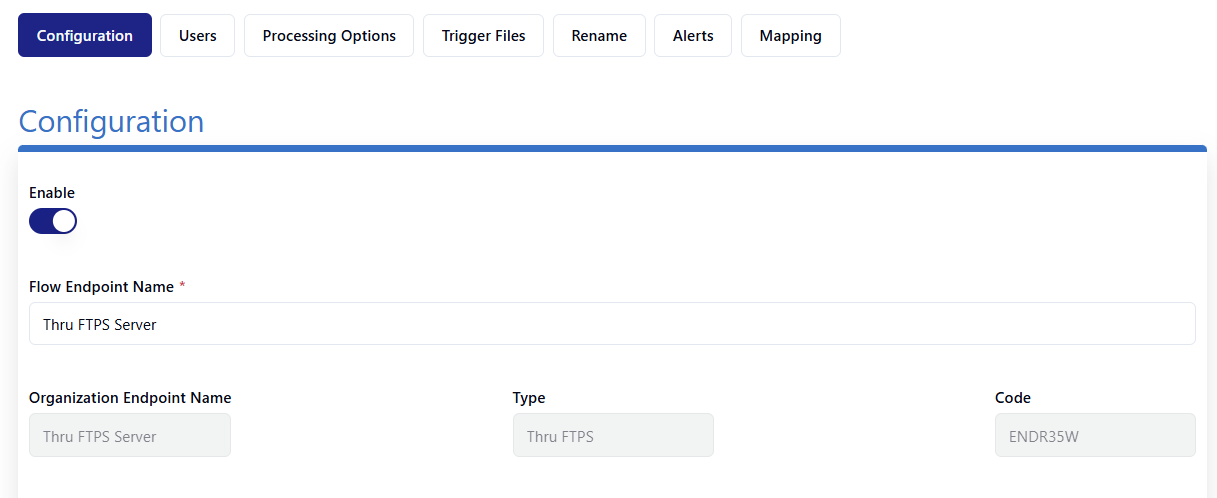View the Alerts tab

pos(693,35)
